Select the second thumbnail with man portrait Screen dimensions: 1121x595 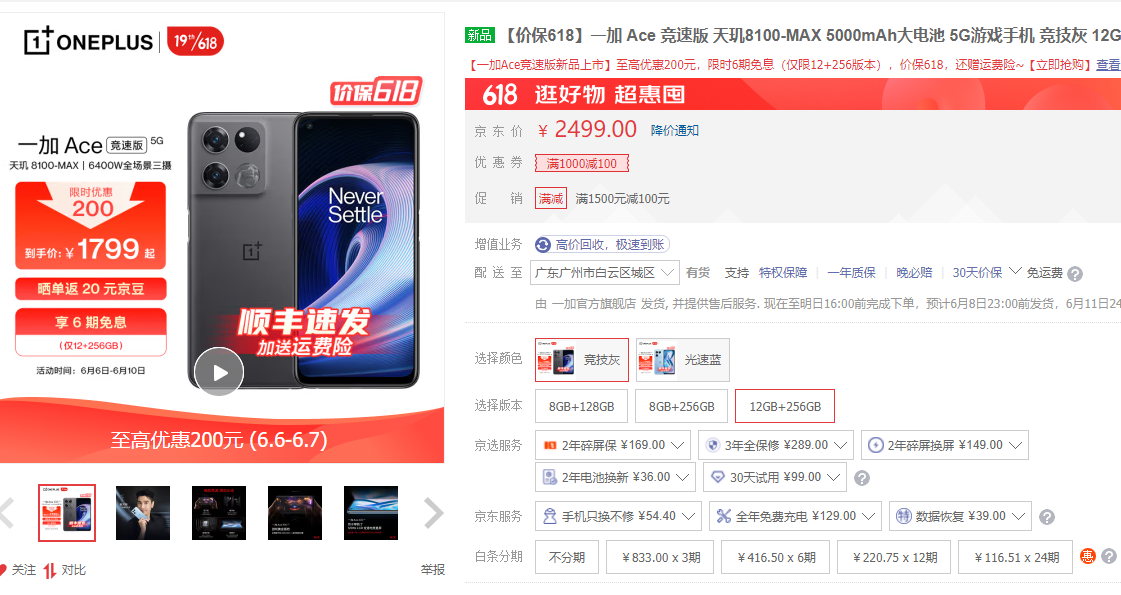143,513
